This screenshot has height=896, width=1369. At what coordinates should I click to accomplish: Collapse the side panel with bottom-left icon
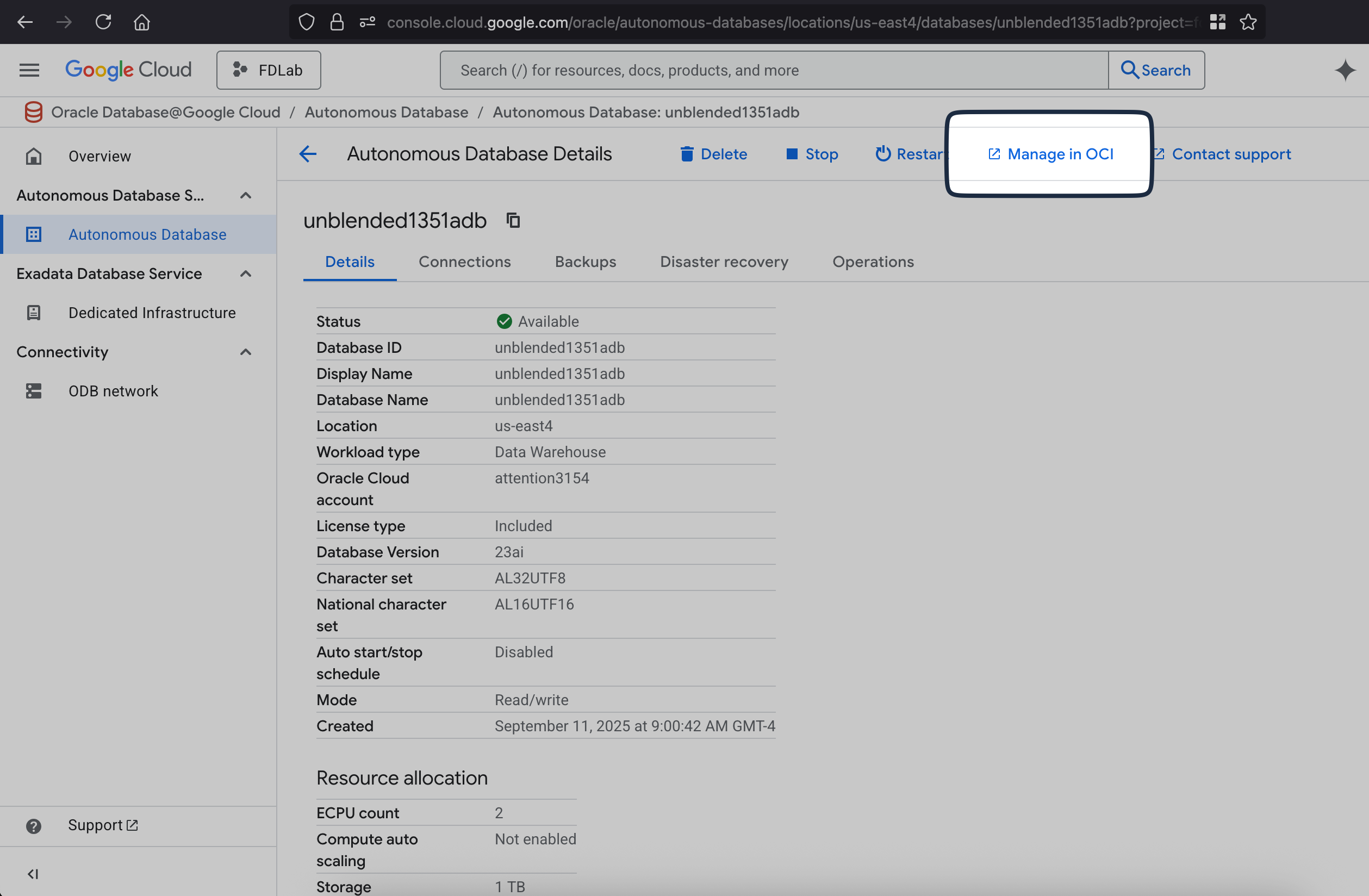pos(33,874)
